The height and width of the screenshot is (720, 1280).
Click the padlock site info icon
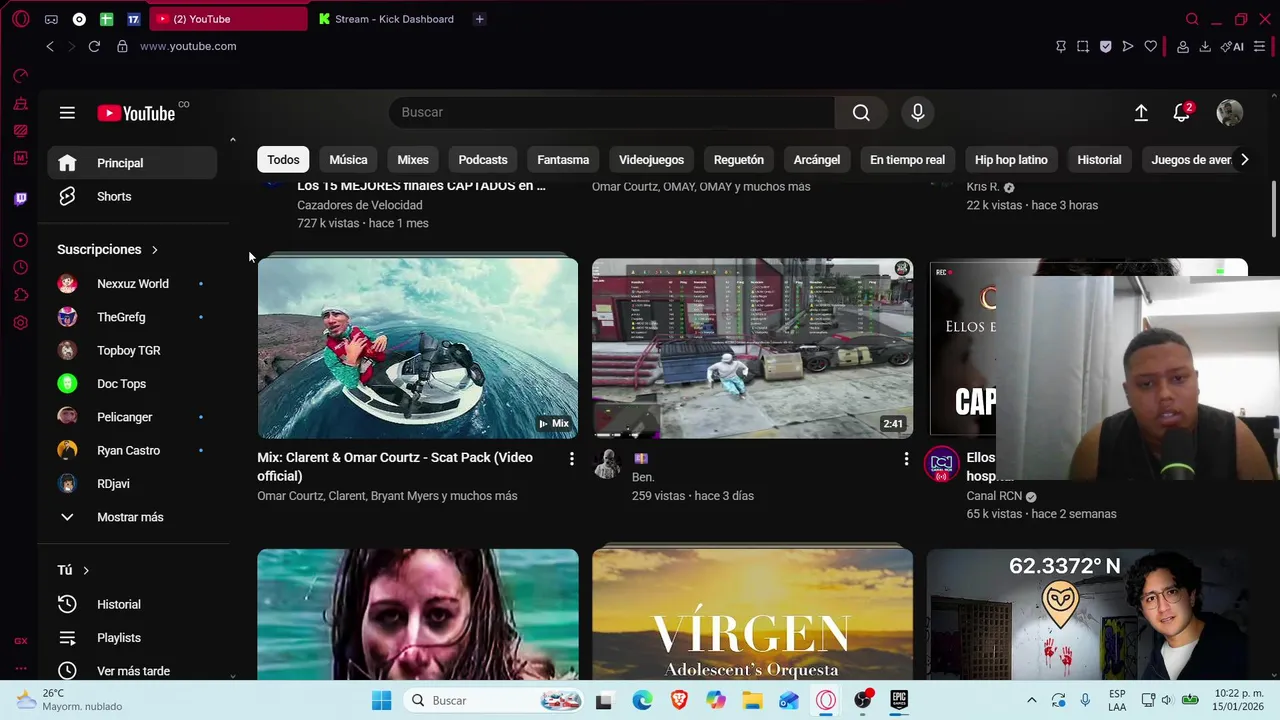122,46
